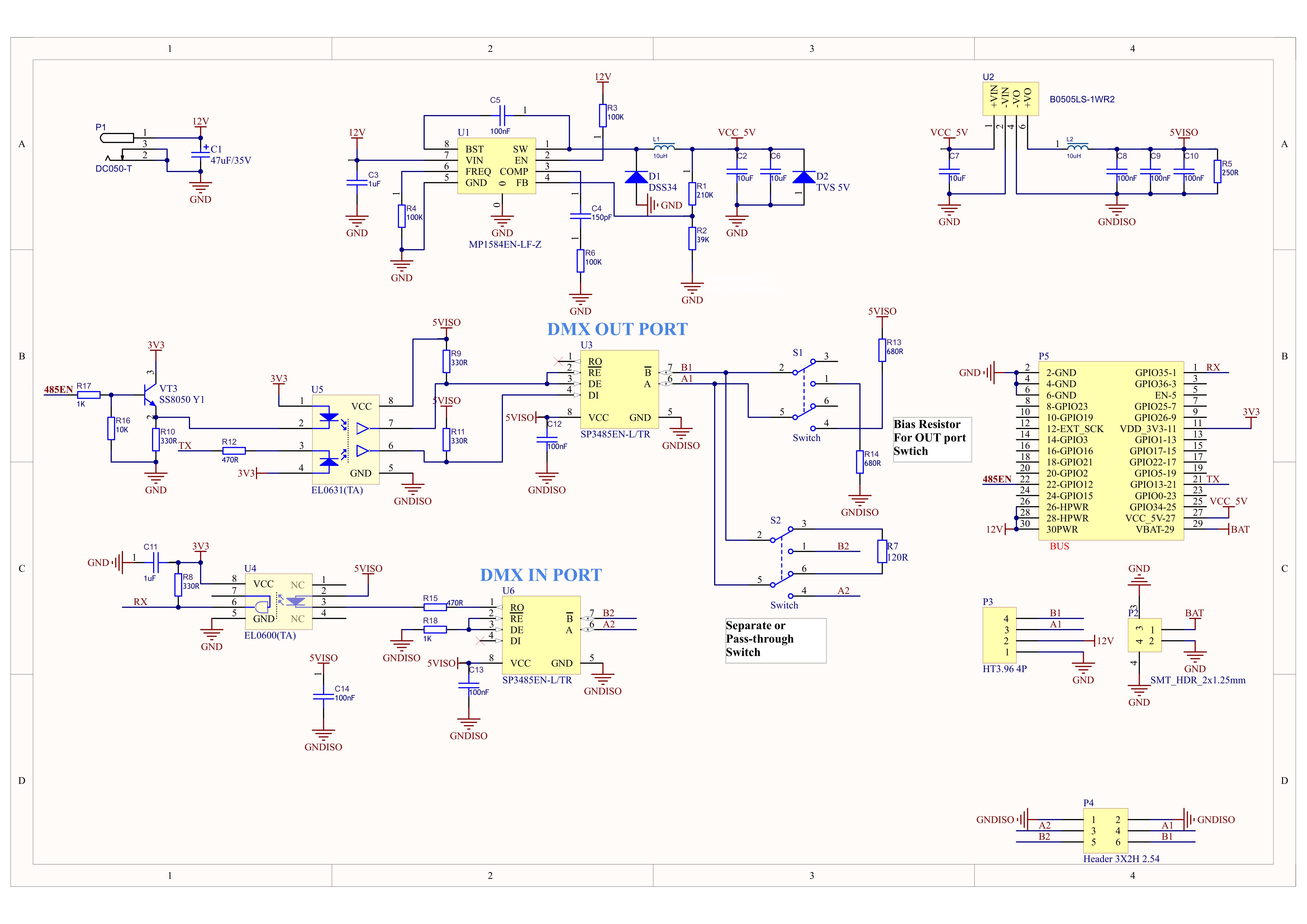The width and height of the screenshot is (1307, 924).
Task: Select capacitor C11 1uF
Action: 155,563
